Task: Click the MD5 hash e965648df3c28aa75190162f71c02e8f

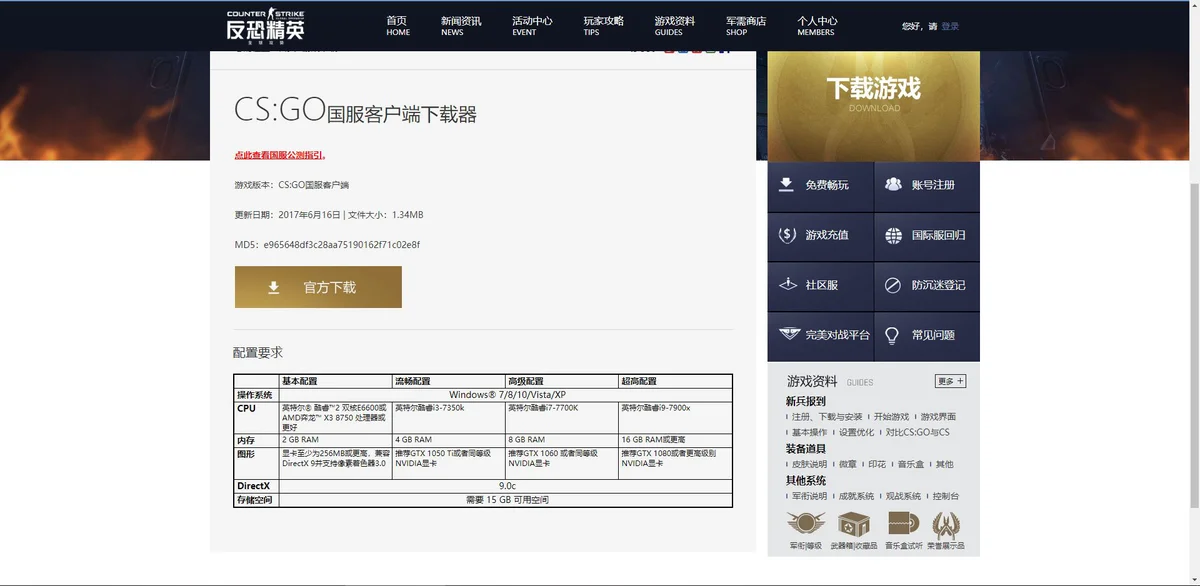Action: pyautogui.click(x=342, y=245)
